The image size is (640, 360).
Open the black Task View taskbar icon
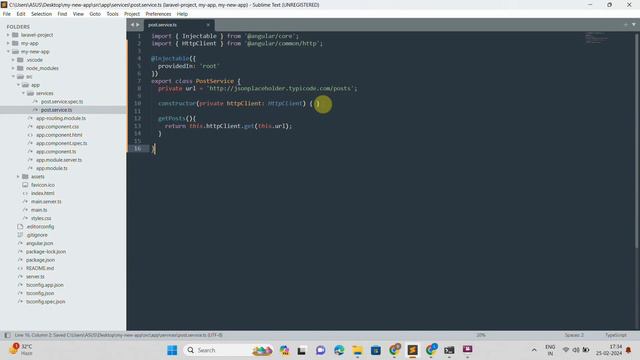[302, 350]
